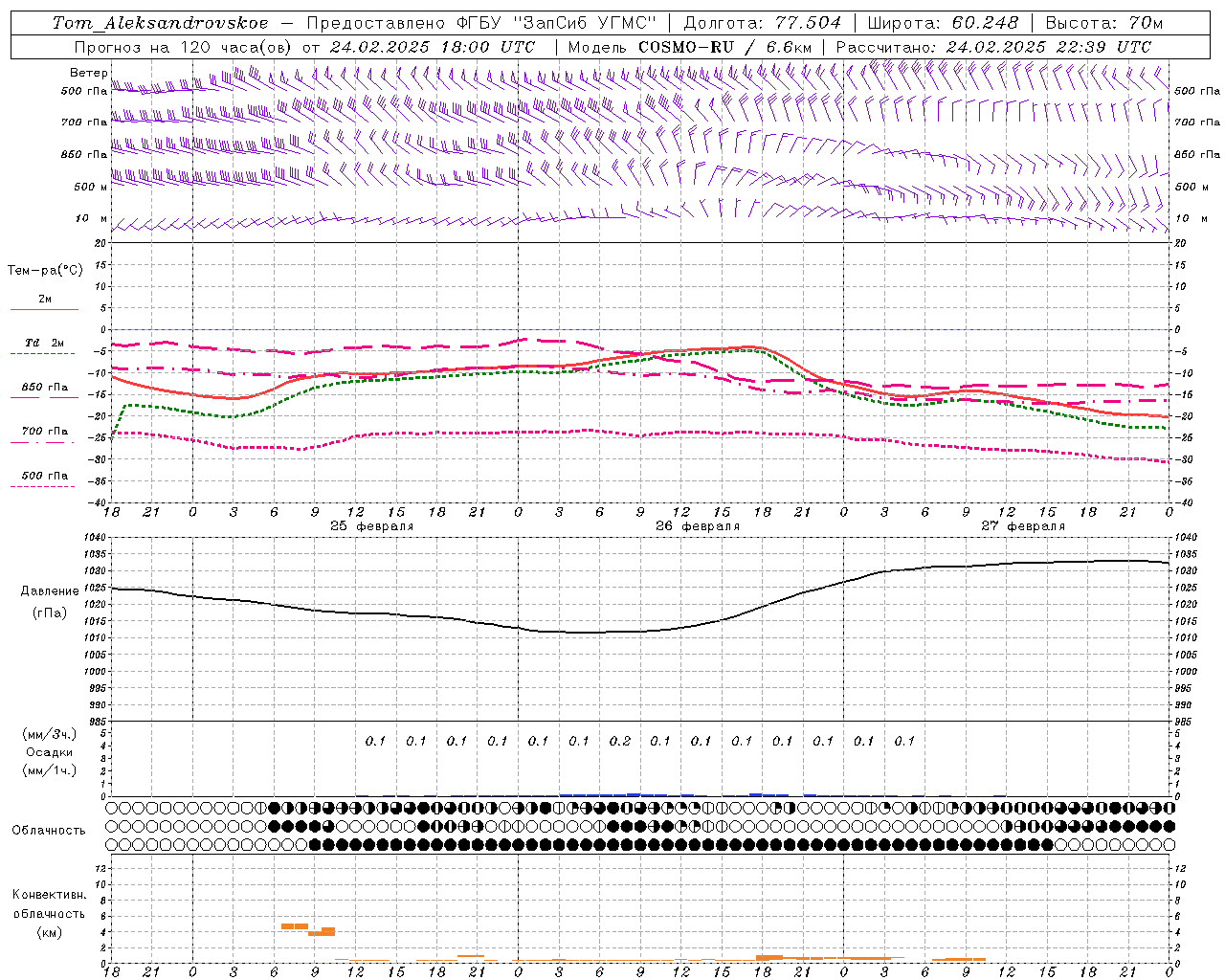The height and width of the screenshot is (980, 1225).
Task: Select the Td 2м dew point legend entry
Action: 44,343
